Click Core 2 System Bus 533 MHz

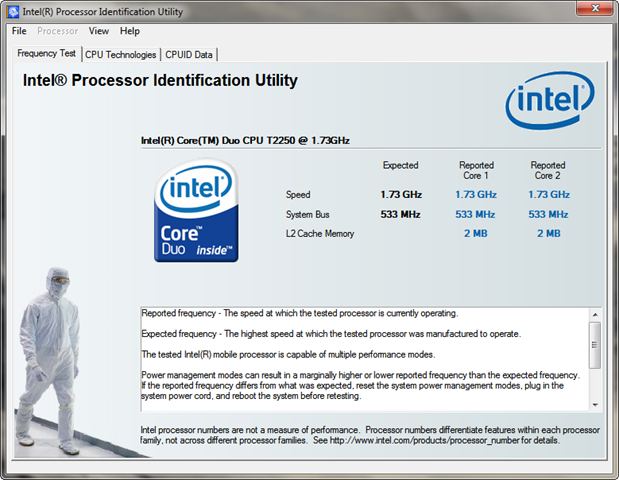548,214
